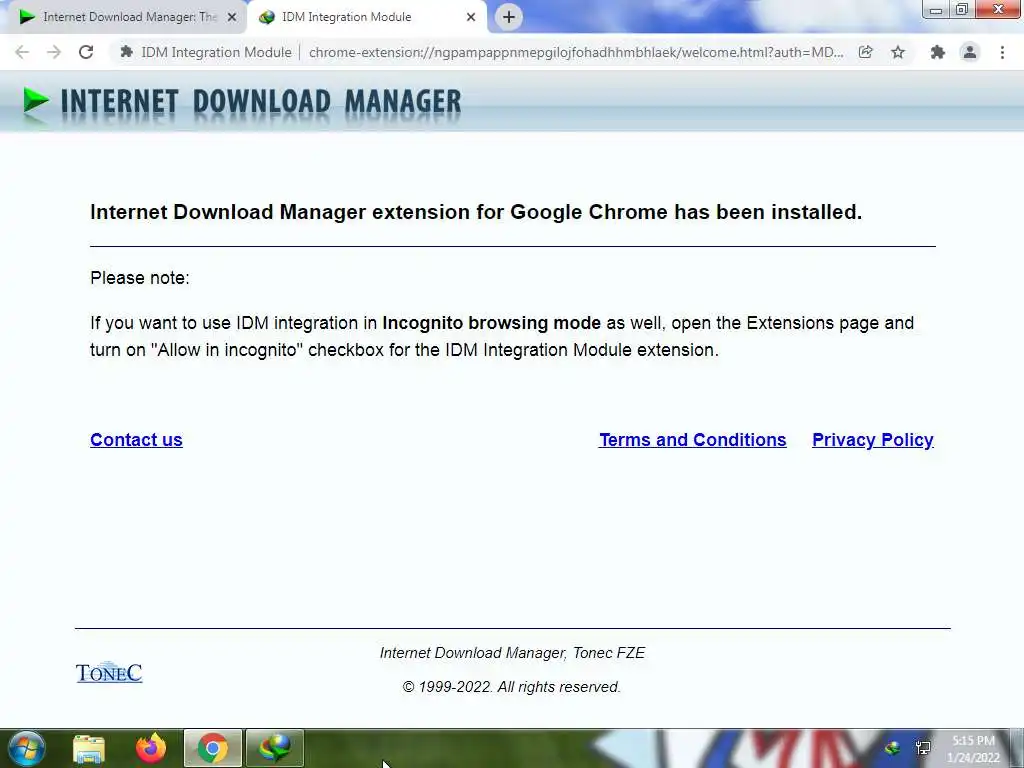1024x768 pixels.
Task: Restore down the Chrome window
Action: tap(961, 10)
